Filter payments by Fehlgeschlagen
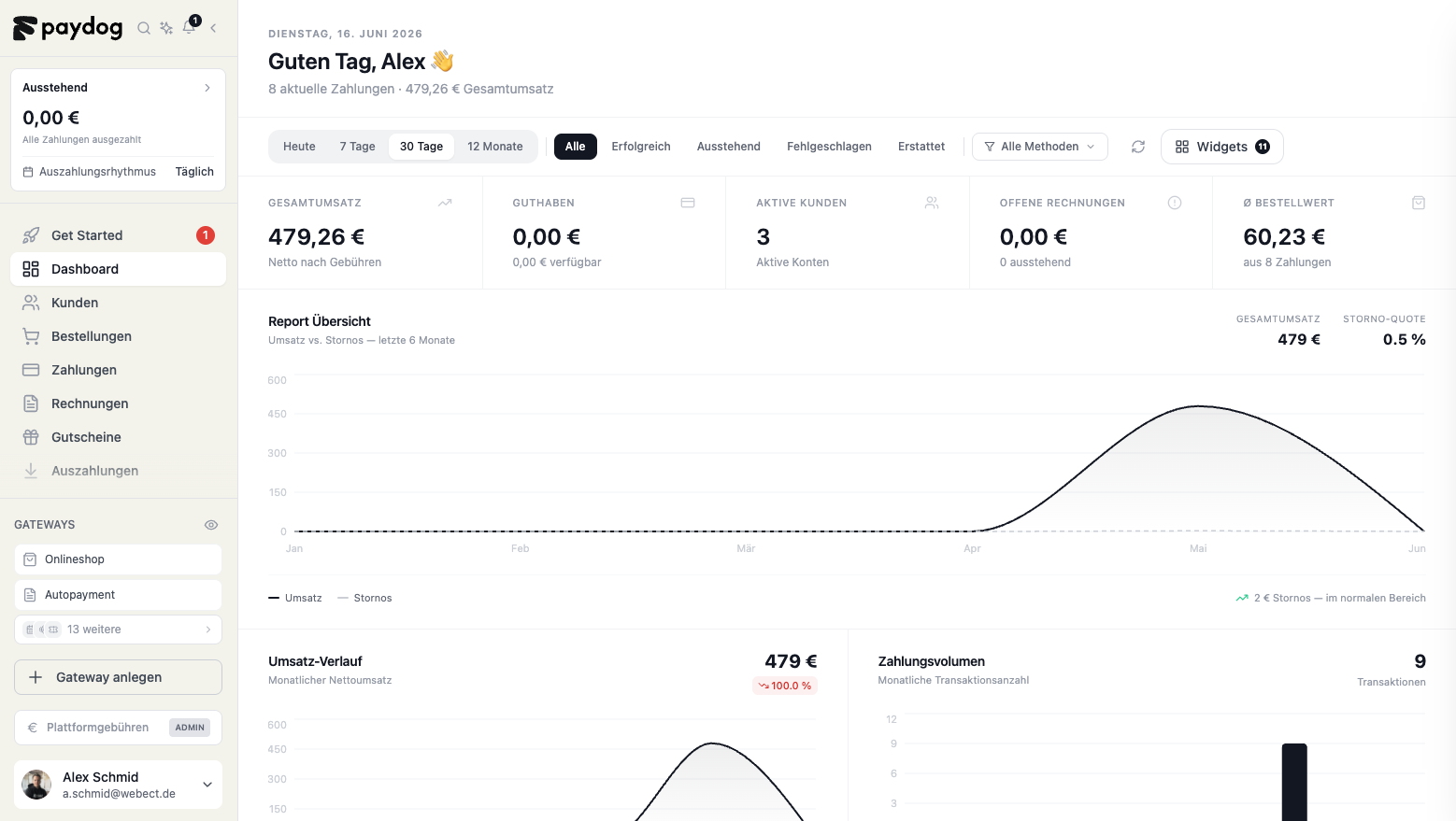 click(x=829, y=147)
